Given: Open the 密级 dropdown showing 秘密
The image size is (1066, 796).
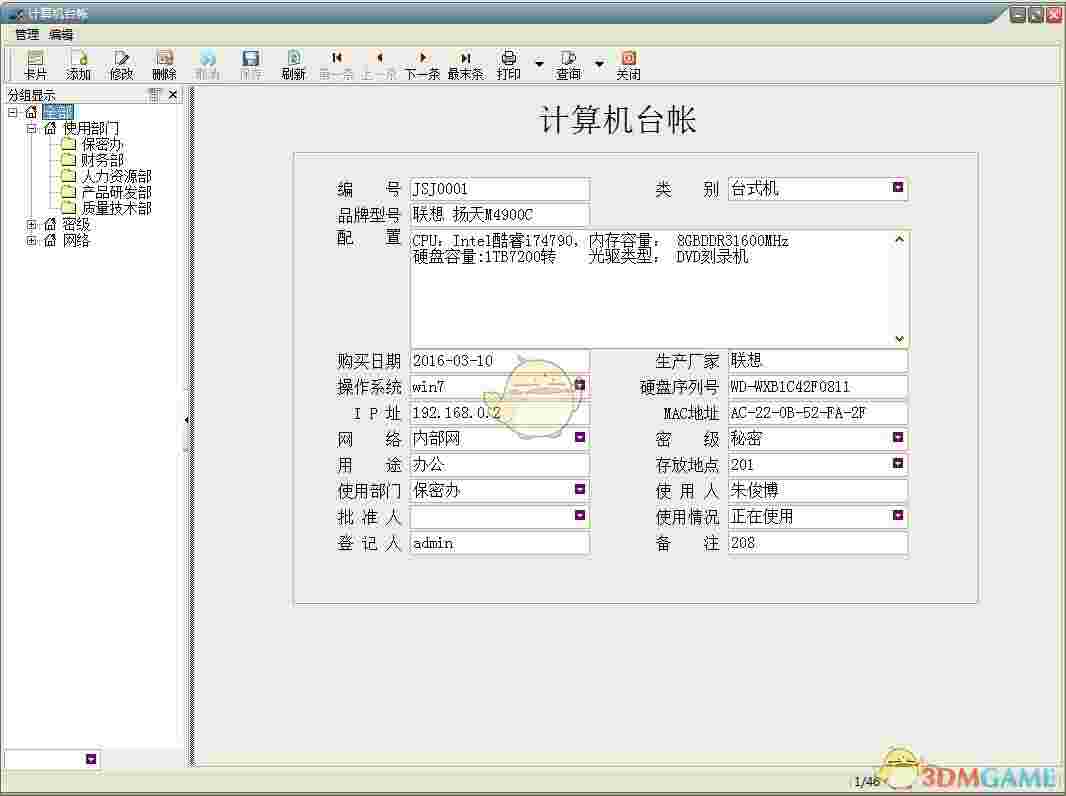Looking at the screenshot, I should pos(898,438).
